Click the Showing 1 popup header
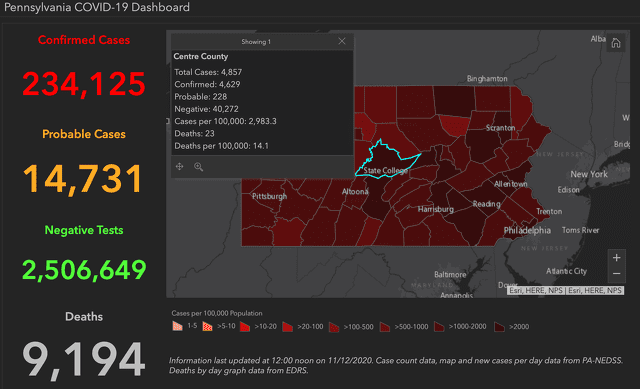 (x=256, y=41)
